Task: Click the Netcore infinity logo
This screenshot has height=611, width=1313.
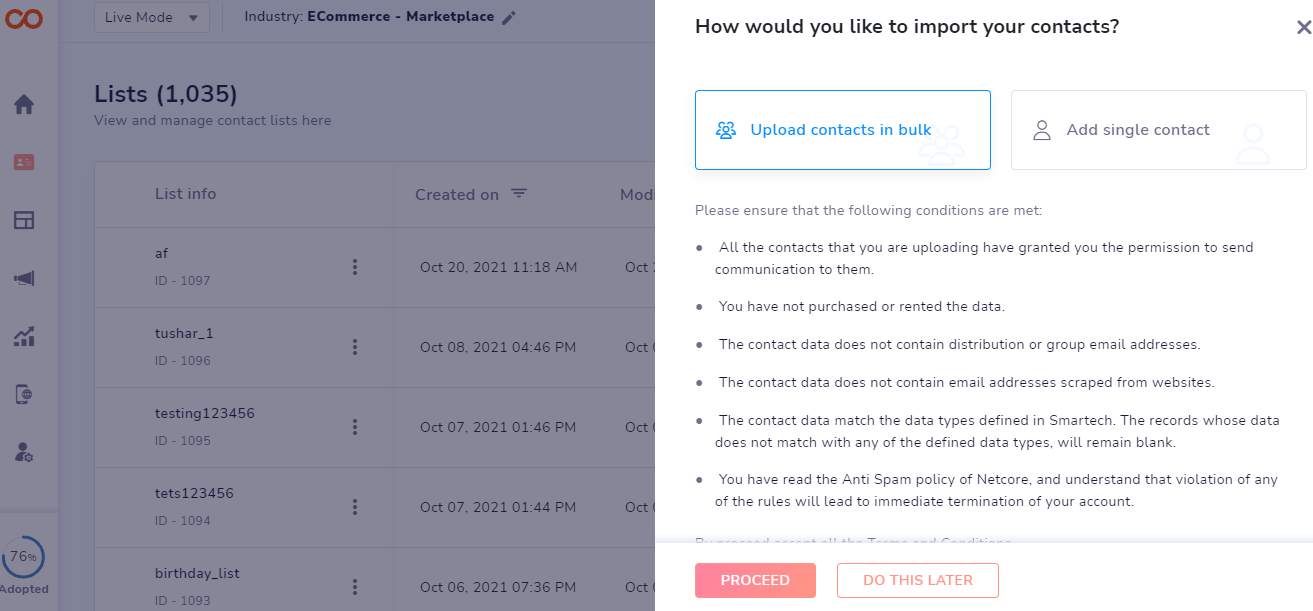Action: tap(24, 18)
